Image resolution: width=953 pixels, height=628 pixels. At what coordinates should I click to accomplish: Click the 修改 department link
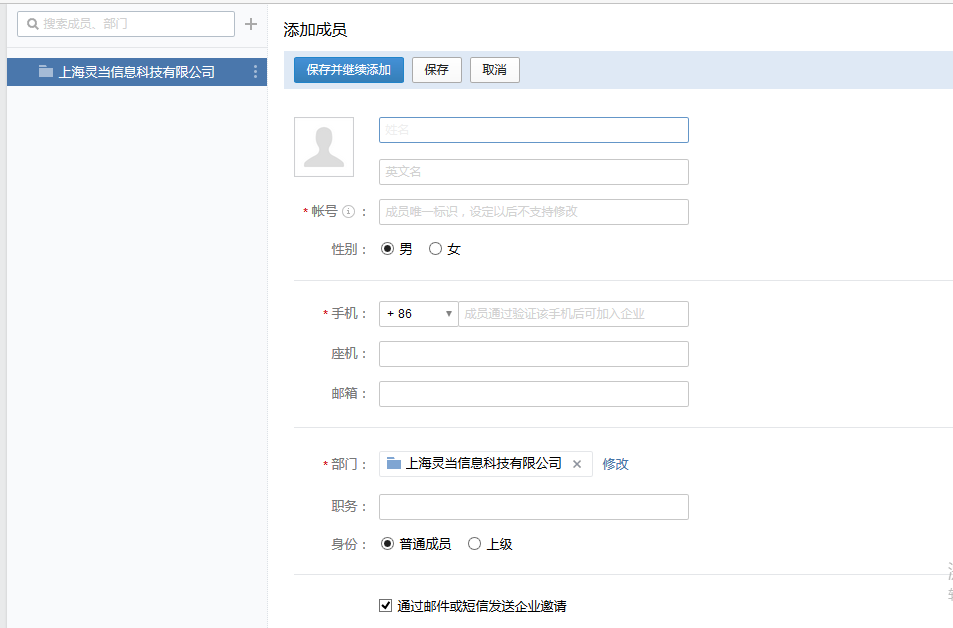pyautogui.click(x=615, y=464)
